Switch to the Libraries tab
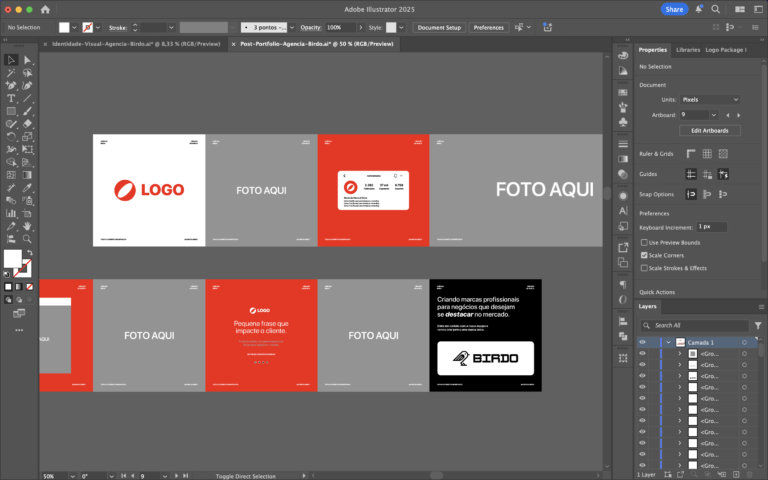Viewport: 768px width, 480px height. click(688, 49)
